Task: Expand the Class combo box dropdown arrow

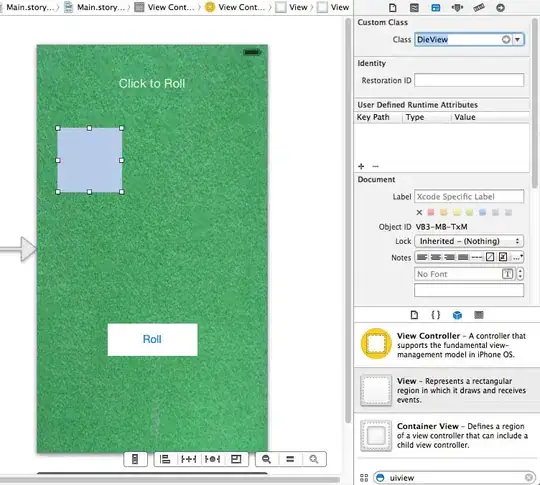Action: (x=518, y=40)
